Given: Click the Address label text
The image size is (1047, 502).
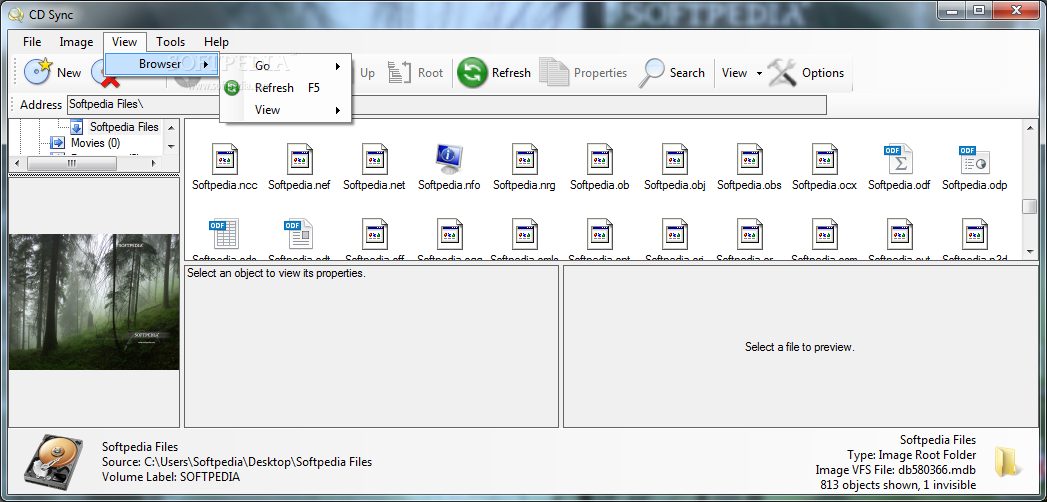Looking at the screenshot, I should click(x=41, y=105).
